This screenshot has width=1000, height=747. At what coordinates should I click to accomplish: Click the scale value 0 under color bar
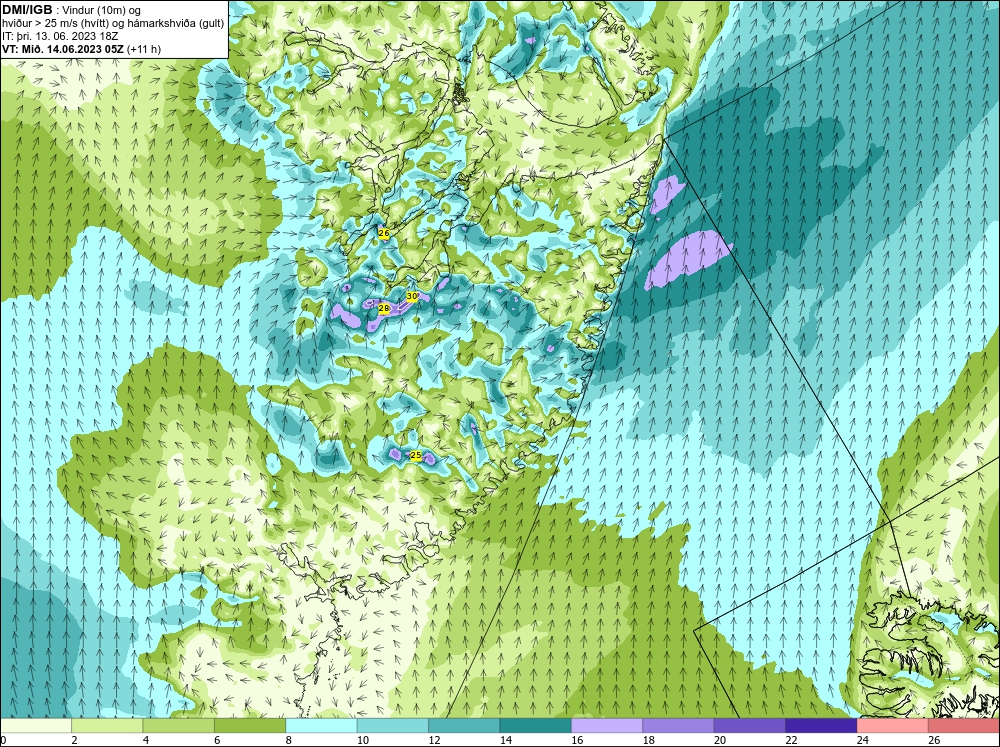[3, 740]
